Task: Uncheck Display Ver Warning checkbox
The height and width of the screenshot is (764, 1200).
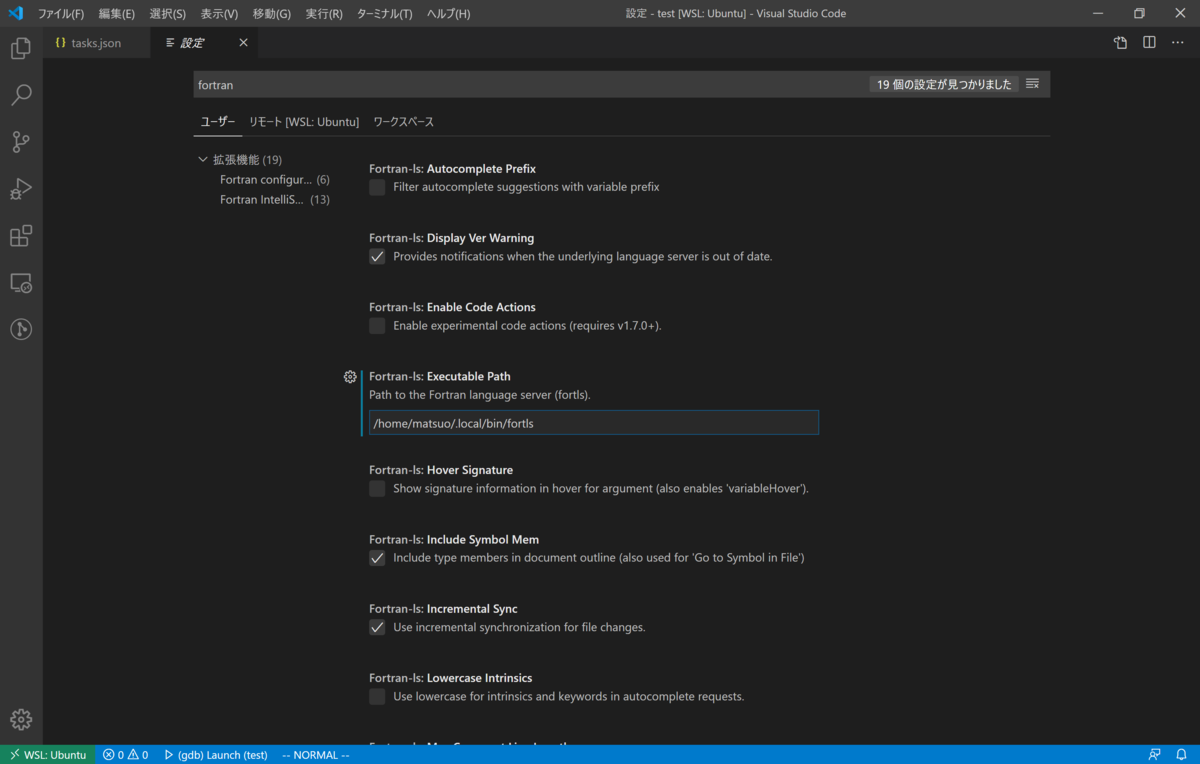Action: pyautogui.click(x=377, y=256)
